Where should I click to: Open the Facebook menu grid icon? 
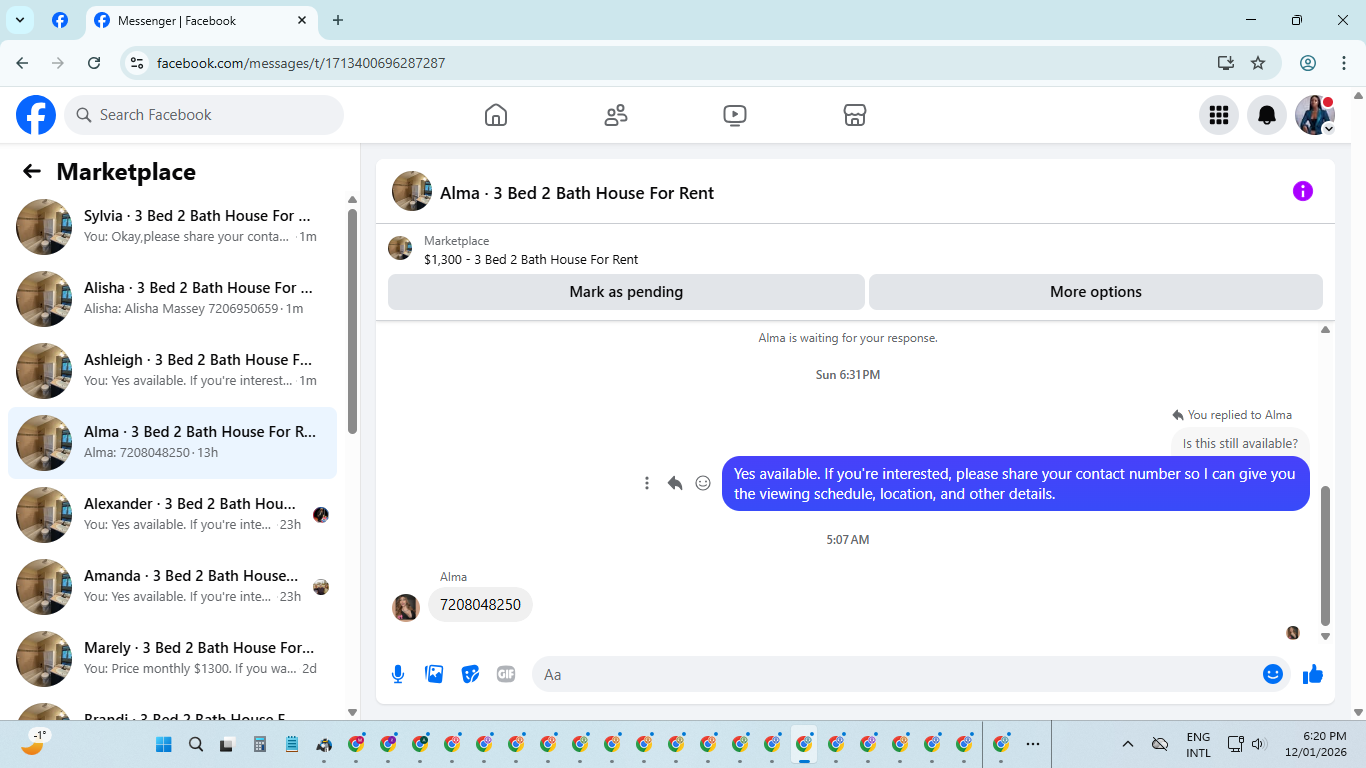click(x=1218, y=115)
